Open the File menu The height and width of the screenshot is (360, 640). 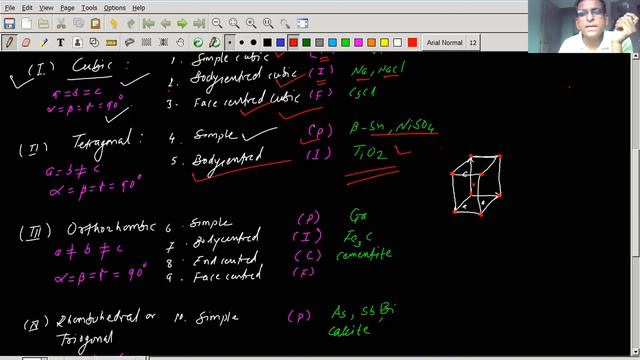(x=9, y=8)
